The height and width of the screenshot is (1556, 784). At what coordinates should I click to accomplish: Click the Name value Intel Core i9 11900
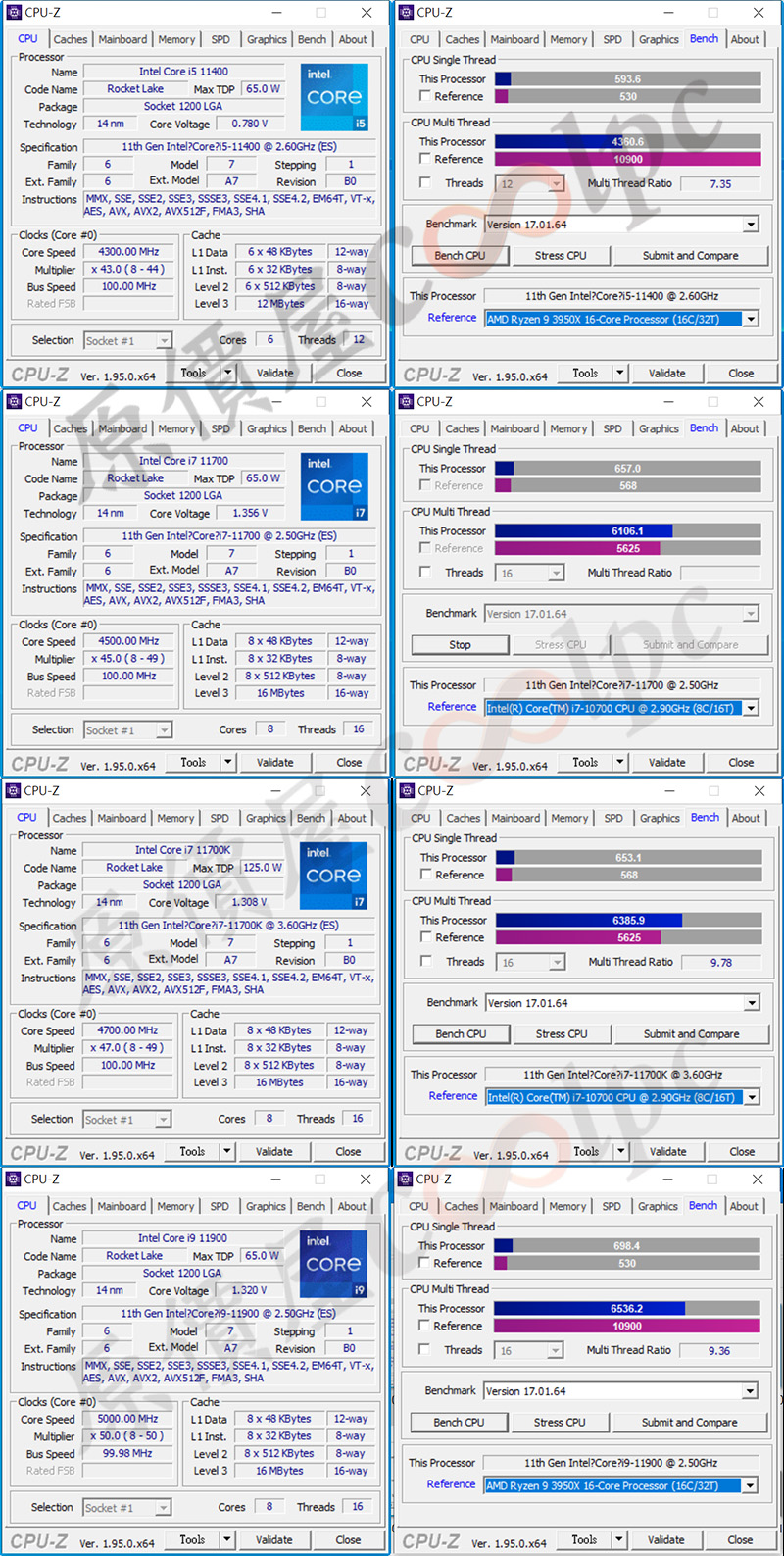pos(182,1238)
